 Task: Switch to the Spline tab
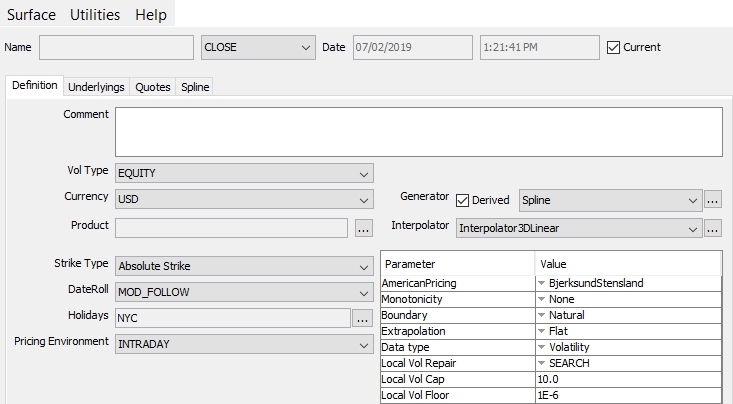click(x=195, y=87)
